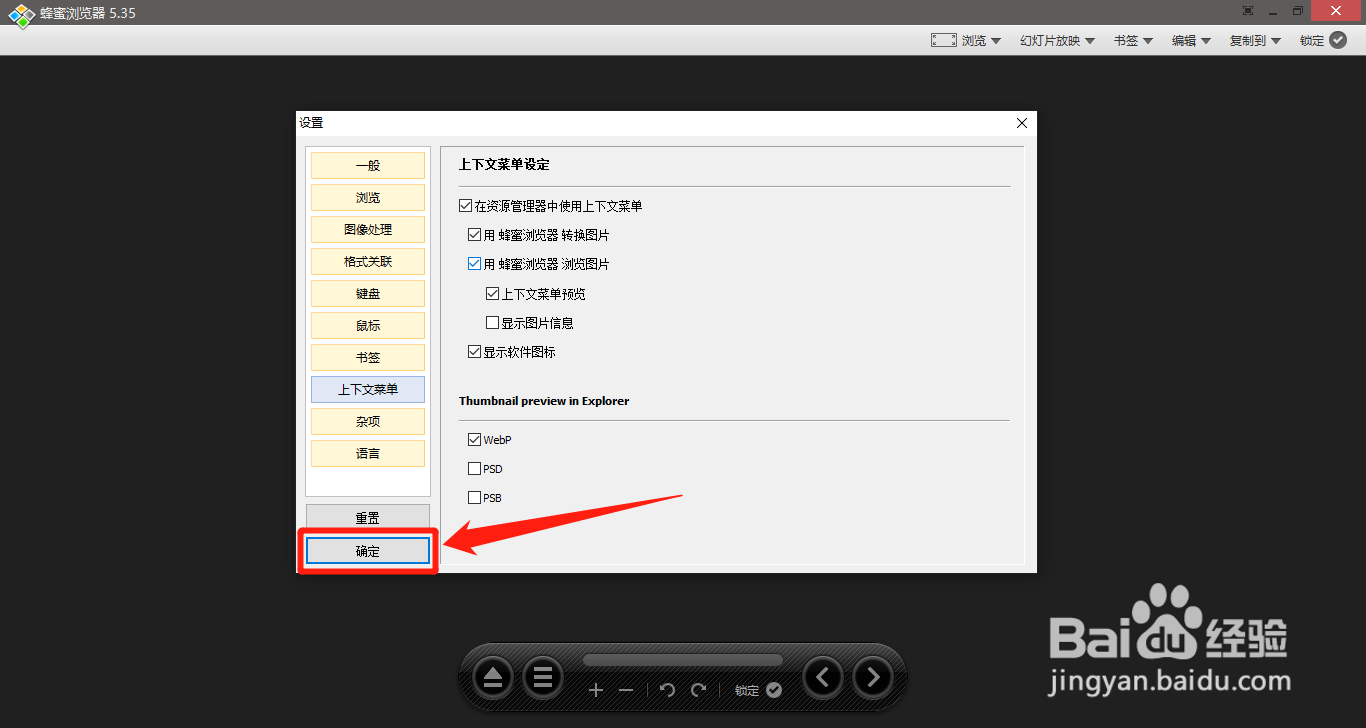Click the bottom bar position slider

tap(683, 660)
